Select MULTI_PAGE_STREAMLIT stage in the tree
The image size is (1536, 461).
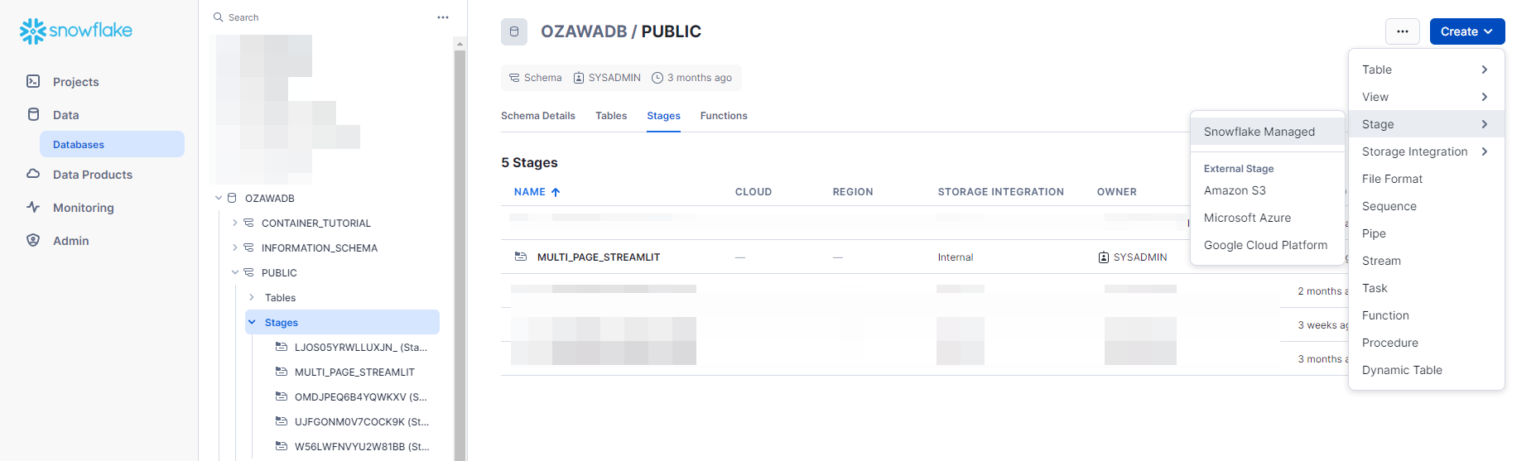click(354, 372)
